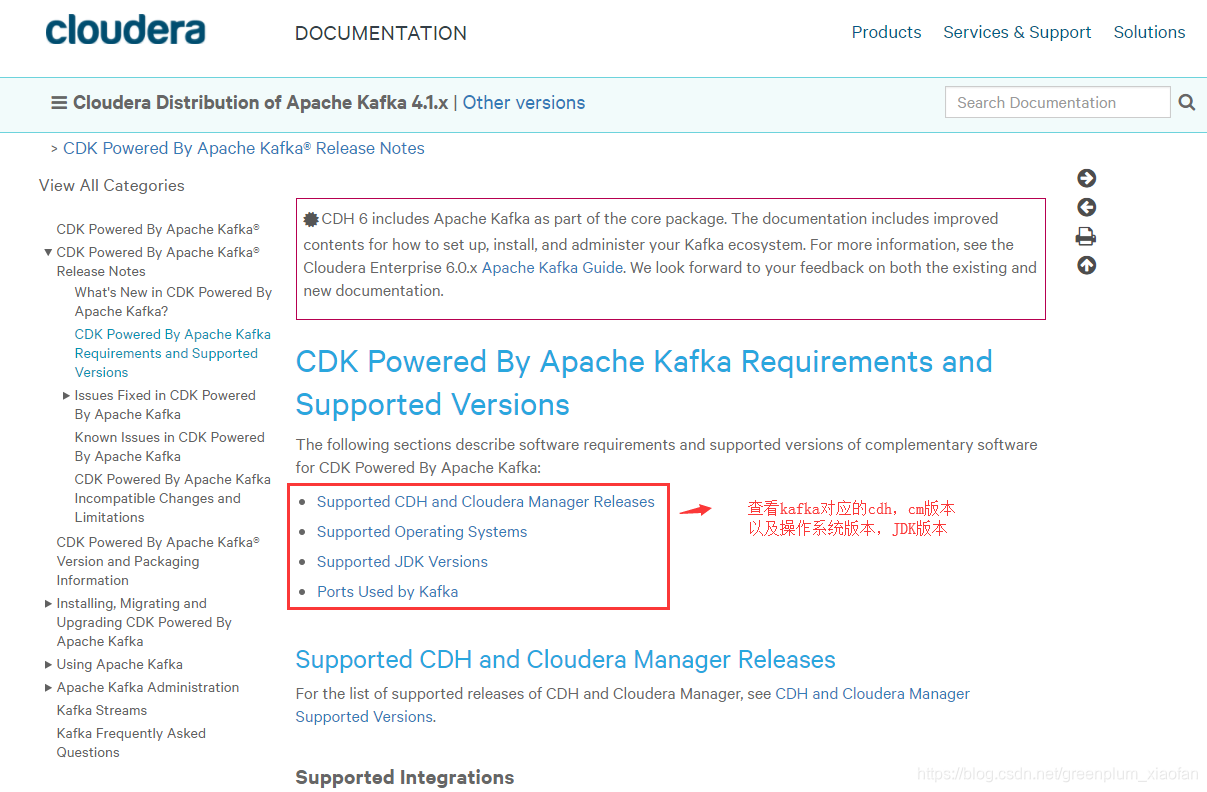
Task: Open the Products menu
Action: [x=886, y=32]
